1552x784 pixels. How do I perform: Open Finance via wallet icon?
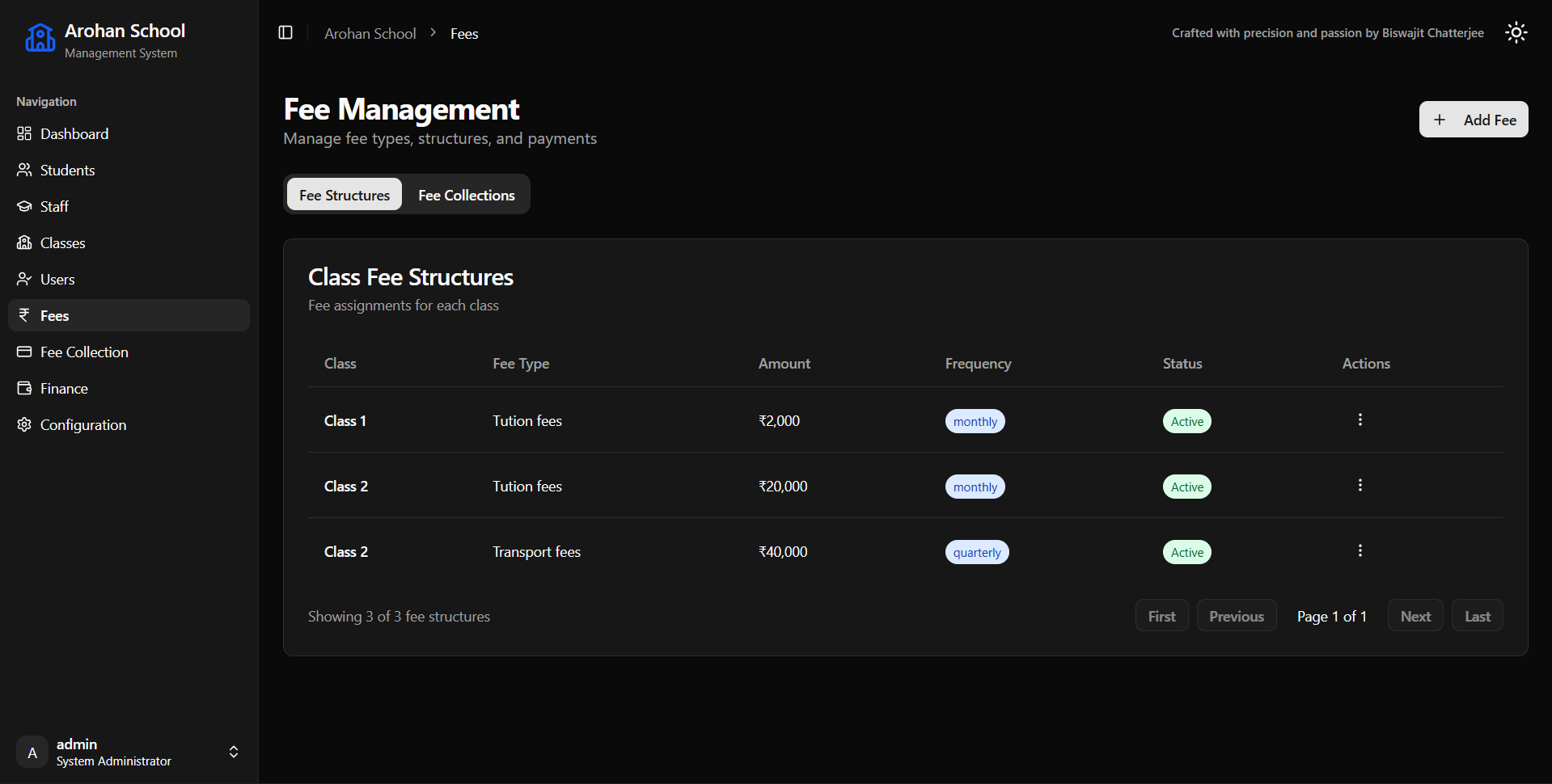(x=24, y=388)
